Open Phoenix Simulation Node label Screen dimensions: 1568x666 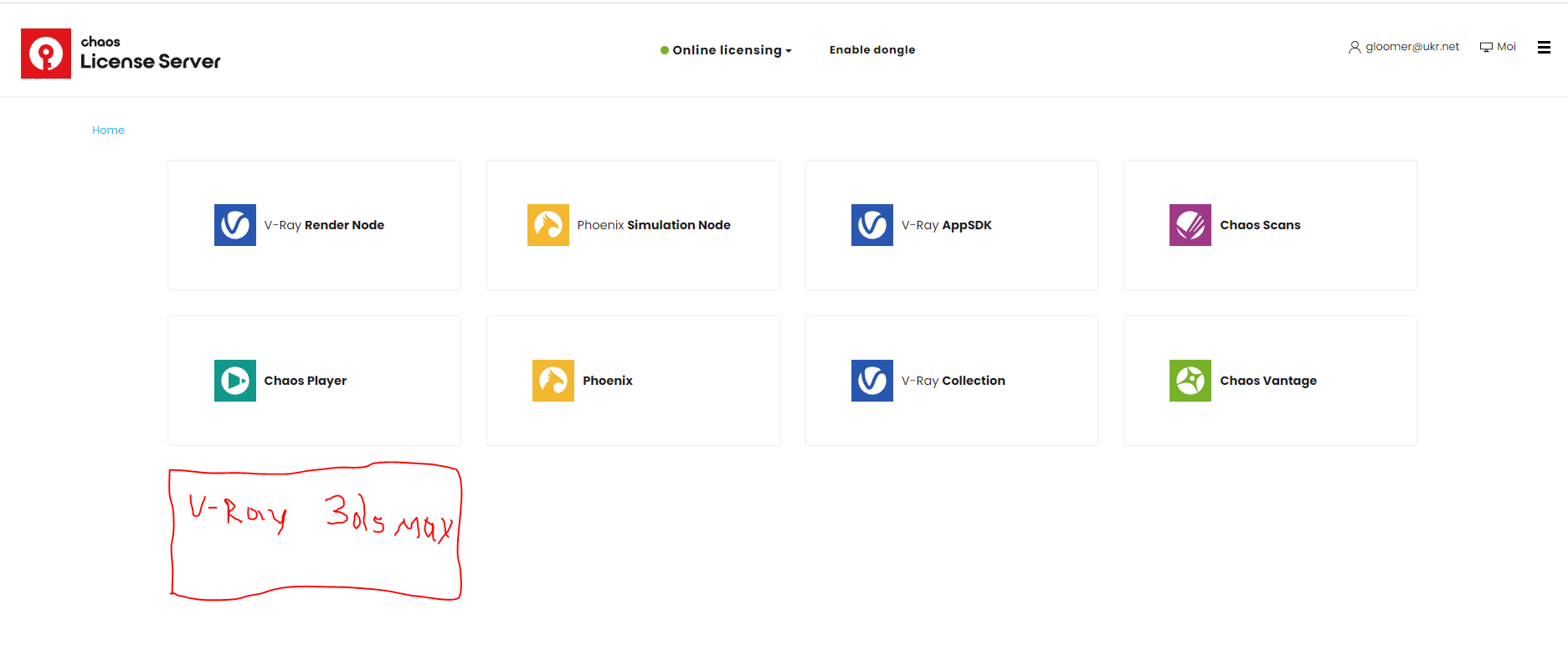[654, 225]
